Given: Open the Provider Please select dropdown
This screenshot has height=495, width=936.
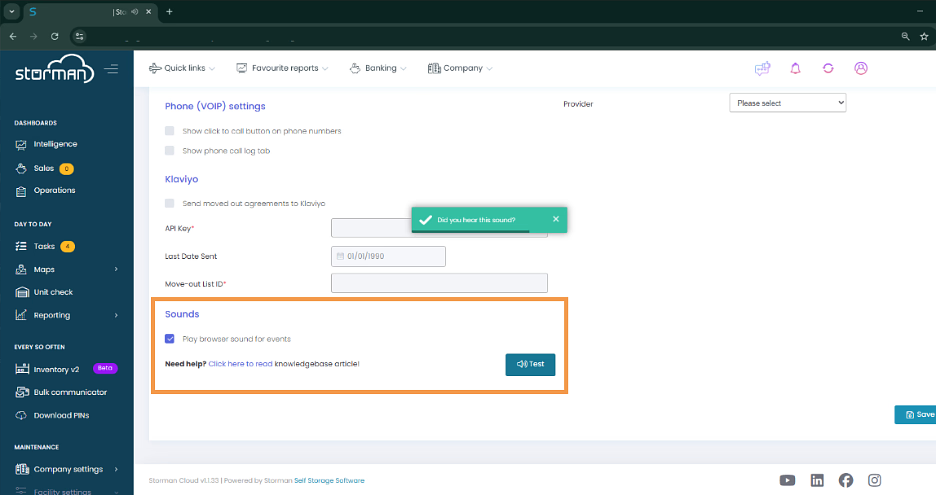Looking at the screenshot, I should pos(787,103).
